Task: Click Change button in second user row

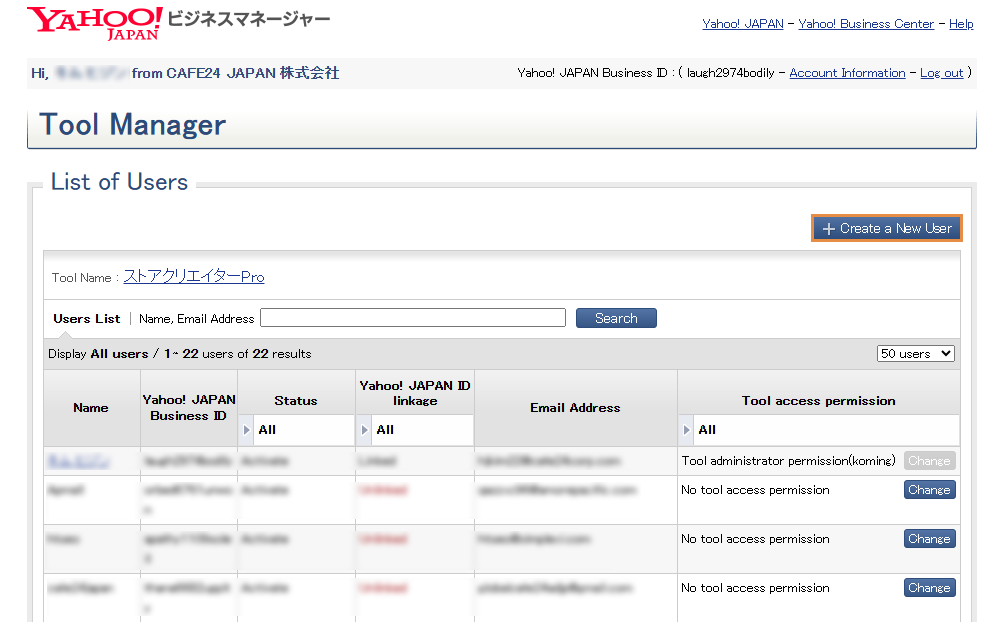Action: pyautogui.click(x=929, y=490)
